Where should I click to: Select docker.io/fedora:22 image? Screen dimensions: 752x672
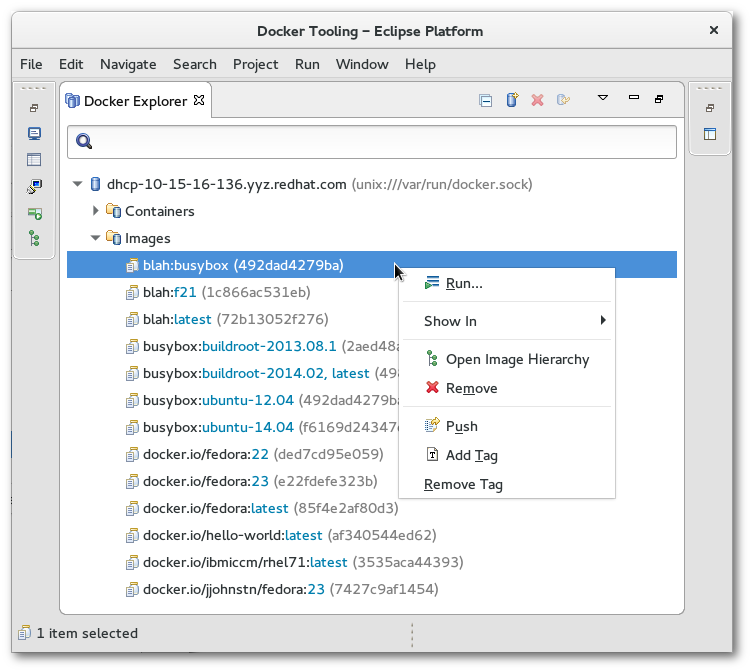(x=263, y=454)
